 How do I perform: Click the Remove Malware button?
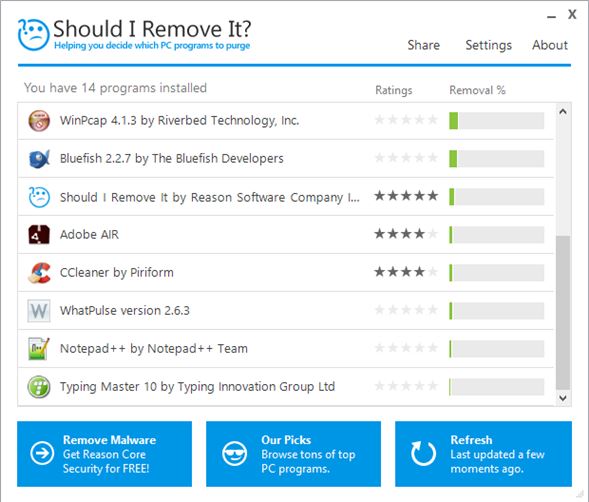point(104,454)
